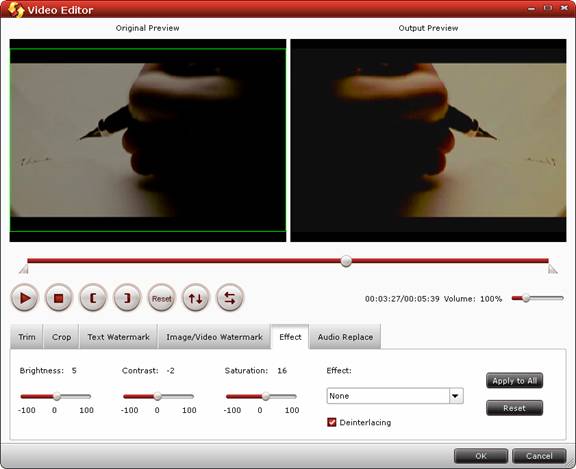The width and height of the screenshot is (576, 469).
Task: Maximize the Video Editor window
Action: pos(548,8)
